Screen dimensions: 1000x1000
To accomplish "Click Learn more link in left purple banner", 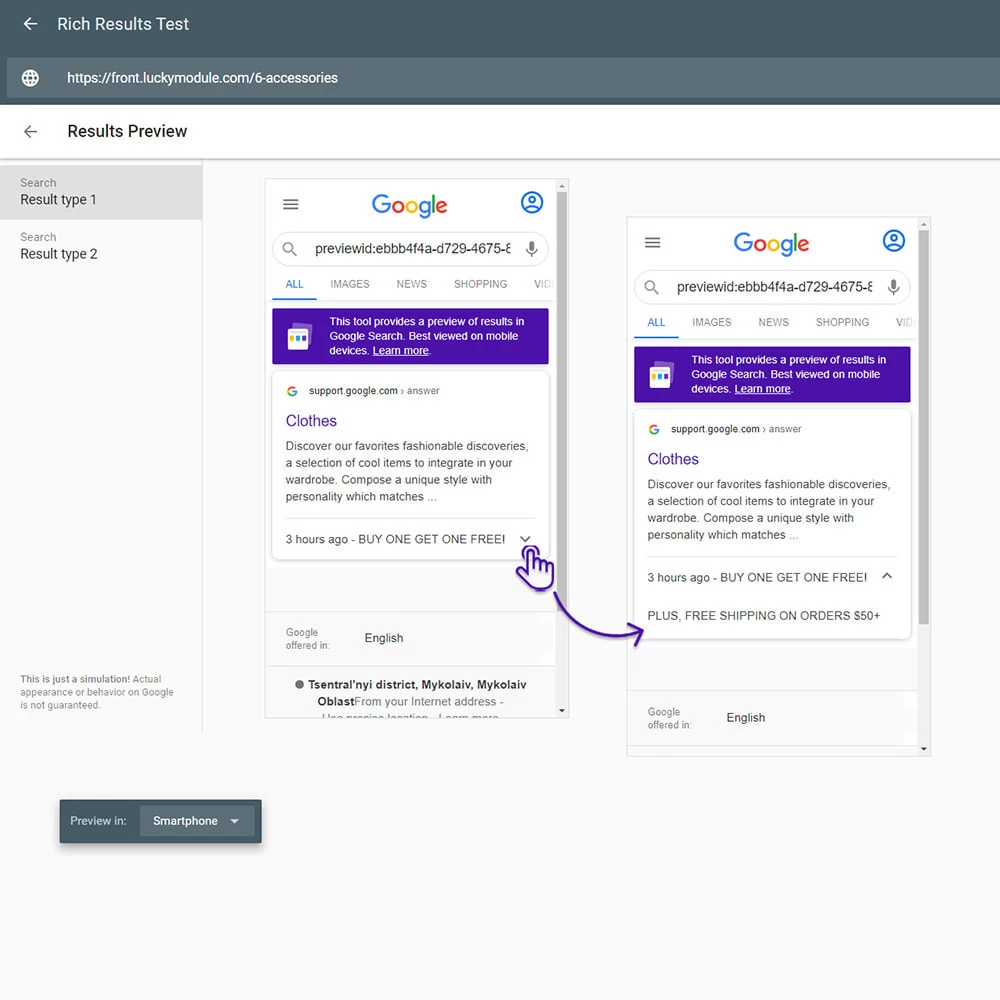I will [401, 351].
